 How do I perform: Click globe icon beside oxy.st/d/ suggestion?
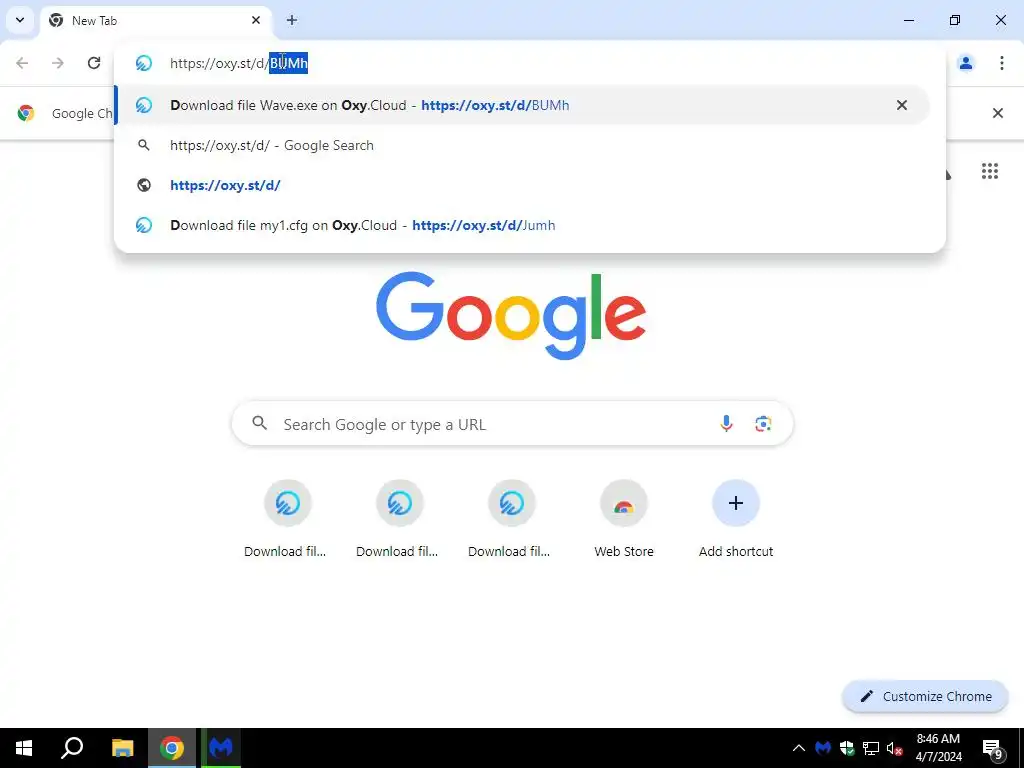(x=144, y=185)
